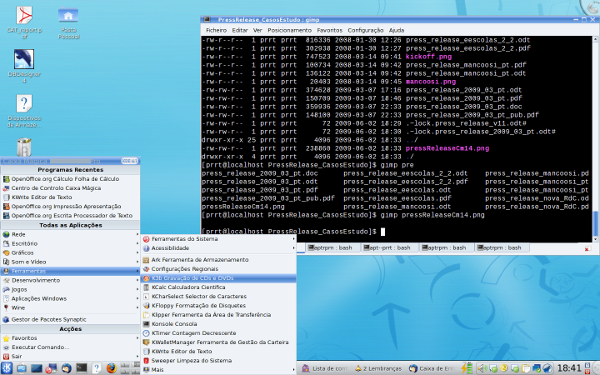The width and height of the screenshot is (600, 375).
Task: Click the battery power status icon
Action: (x=466, y=368)
